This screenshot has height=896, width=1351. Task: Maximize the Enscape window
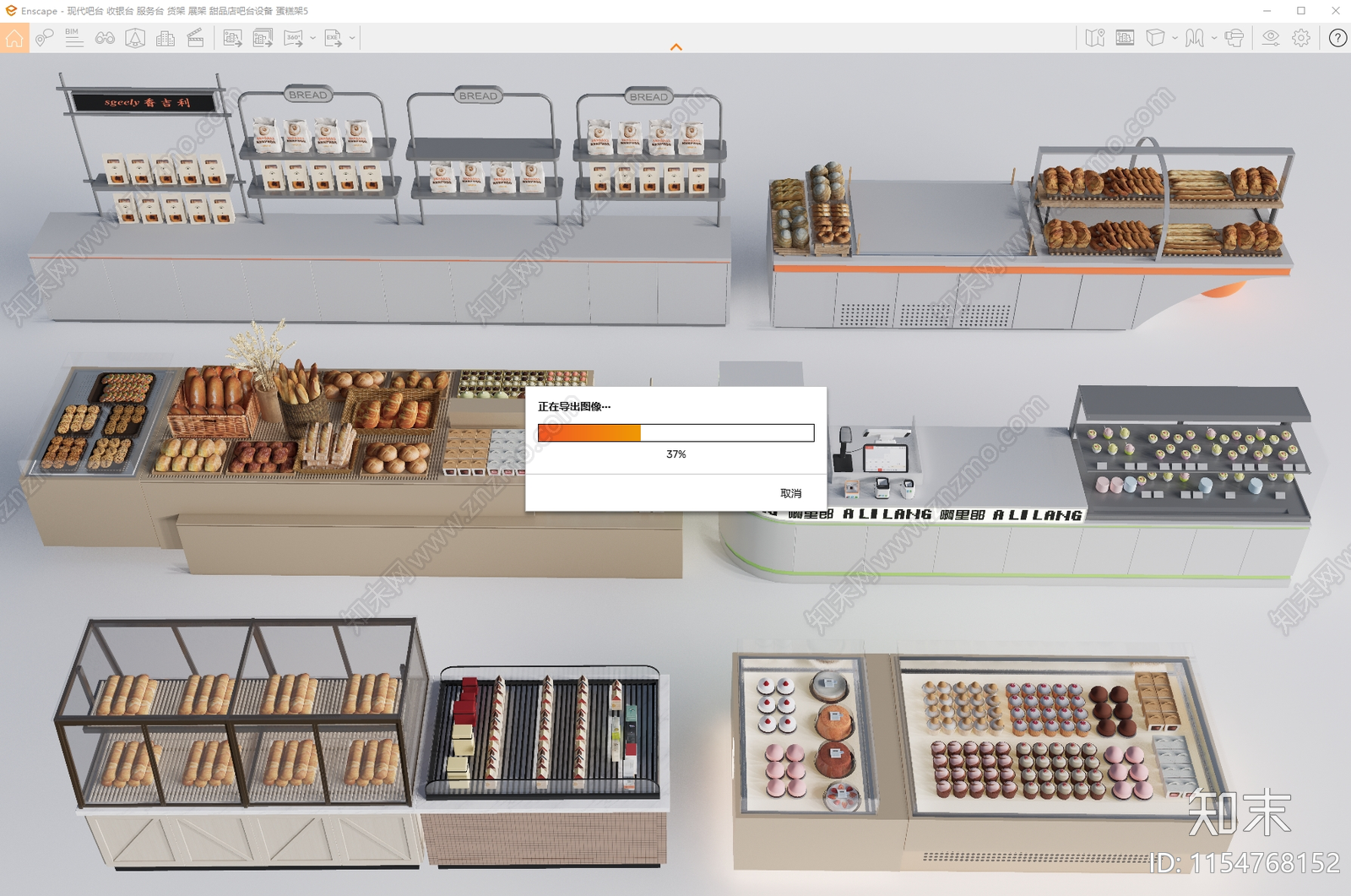pos(1301,11)
